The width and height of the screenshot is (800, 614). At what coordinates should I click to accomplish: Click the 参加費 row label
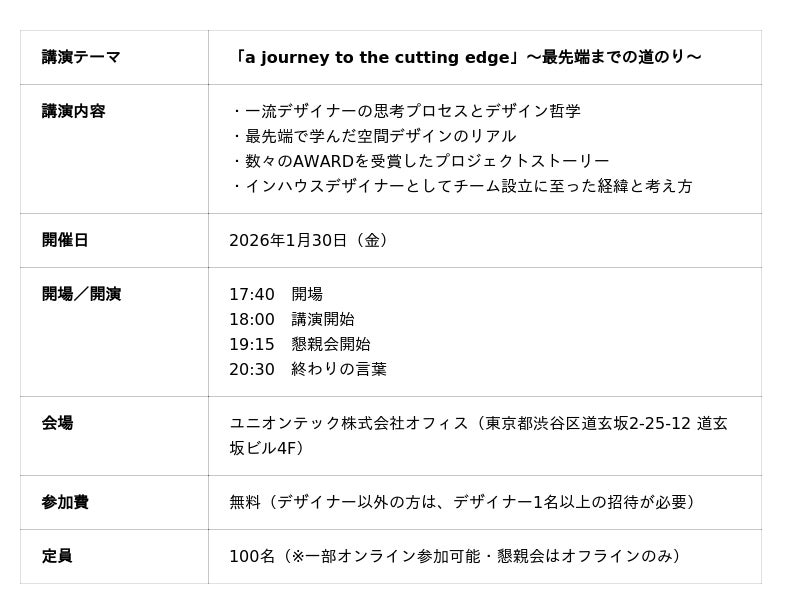click(x=65, y=502)
